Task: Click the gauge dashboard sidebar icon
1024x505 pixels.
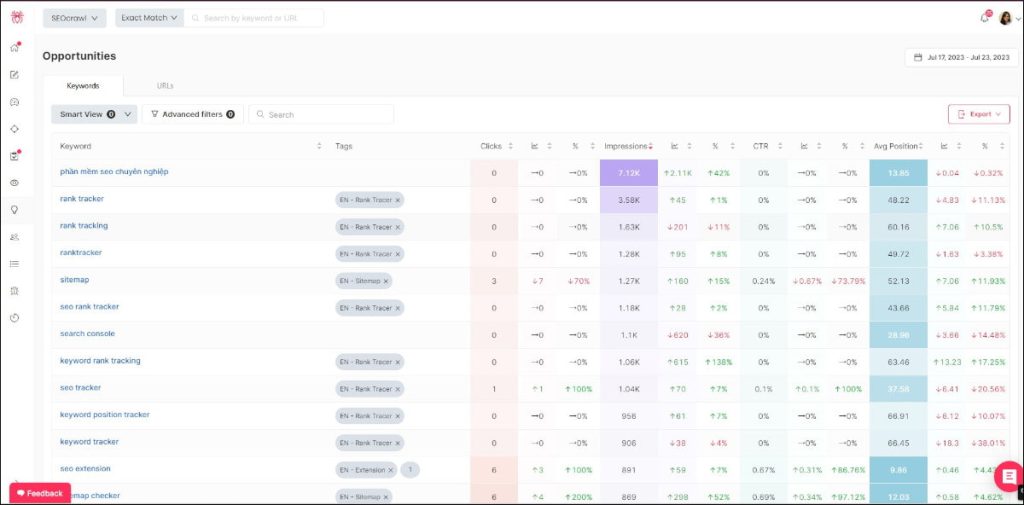Action: click(x=14, y=102)
